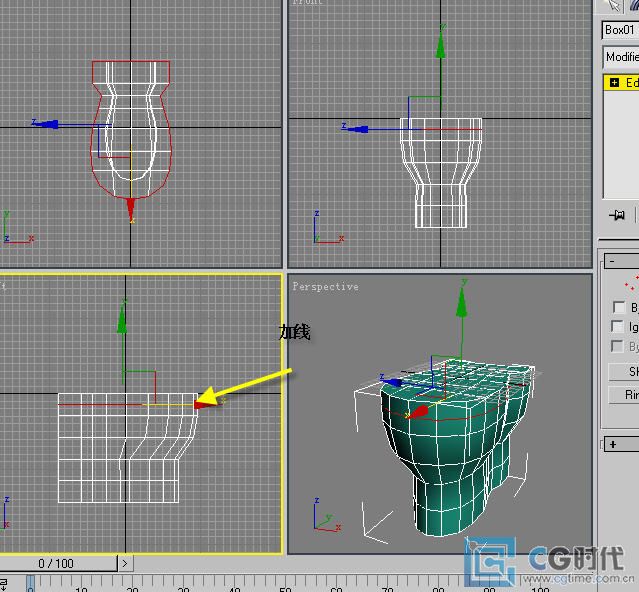Click the Perspective viewport label

pyautogui.click(x=325, y=287)
